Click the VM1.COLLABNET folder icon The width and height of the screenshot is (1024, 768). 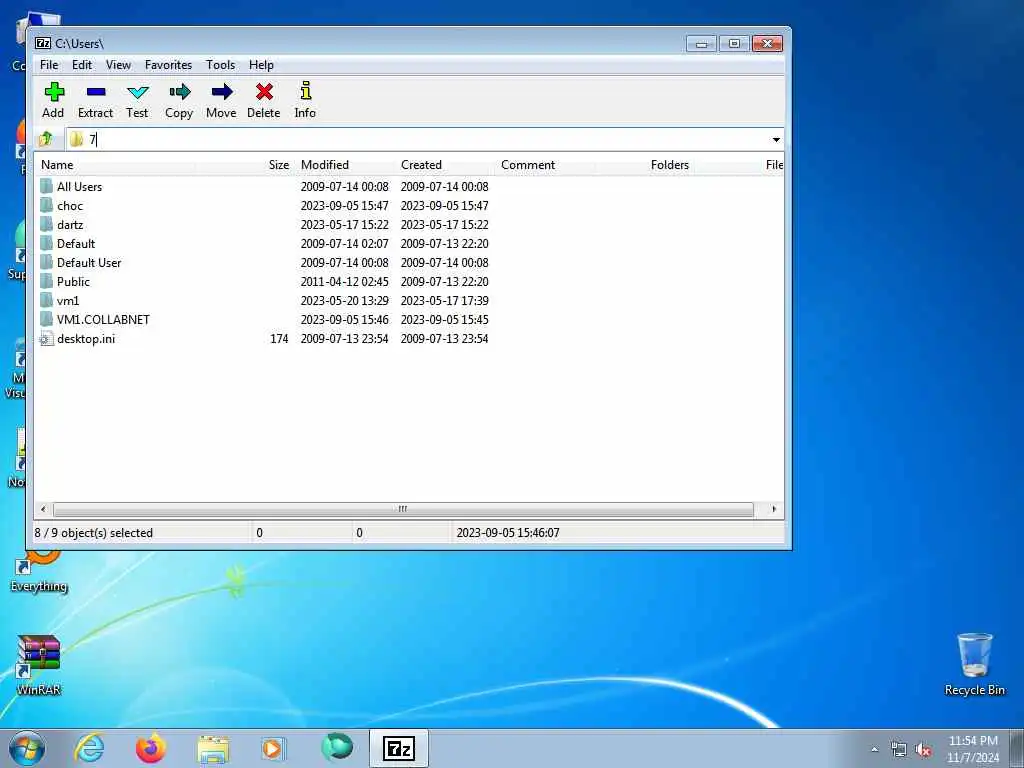coord(46,319)
